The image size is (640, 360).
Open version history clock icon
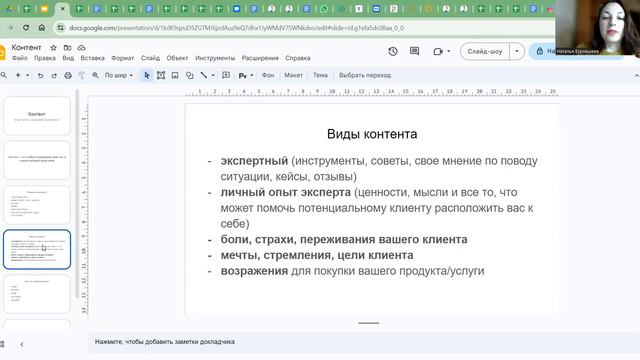[x=393, y=51]
